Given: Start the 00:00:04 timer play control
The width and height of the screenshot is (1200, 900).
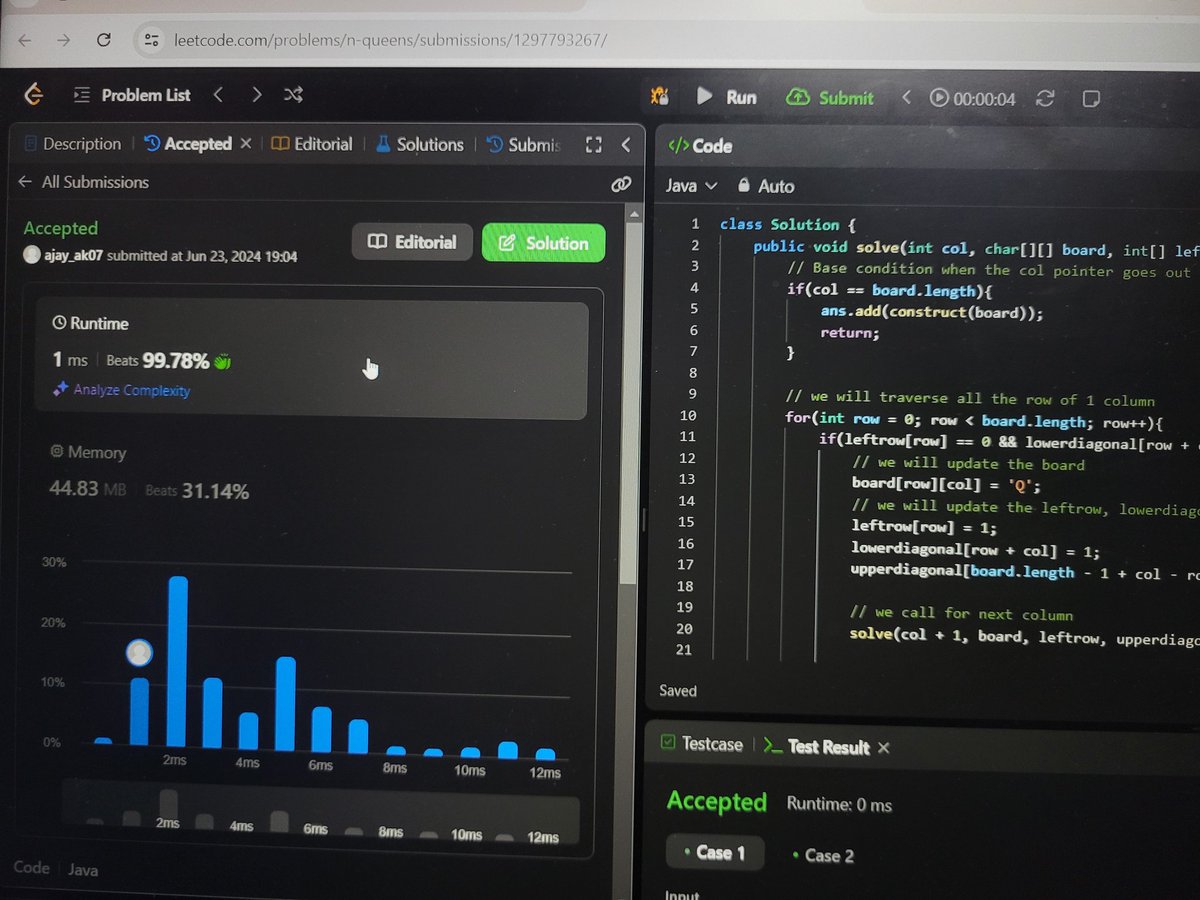Looking at the screenshot, I should coord(939,98).
